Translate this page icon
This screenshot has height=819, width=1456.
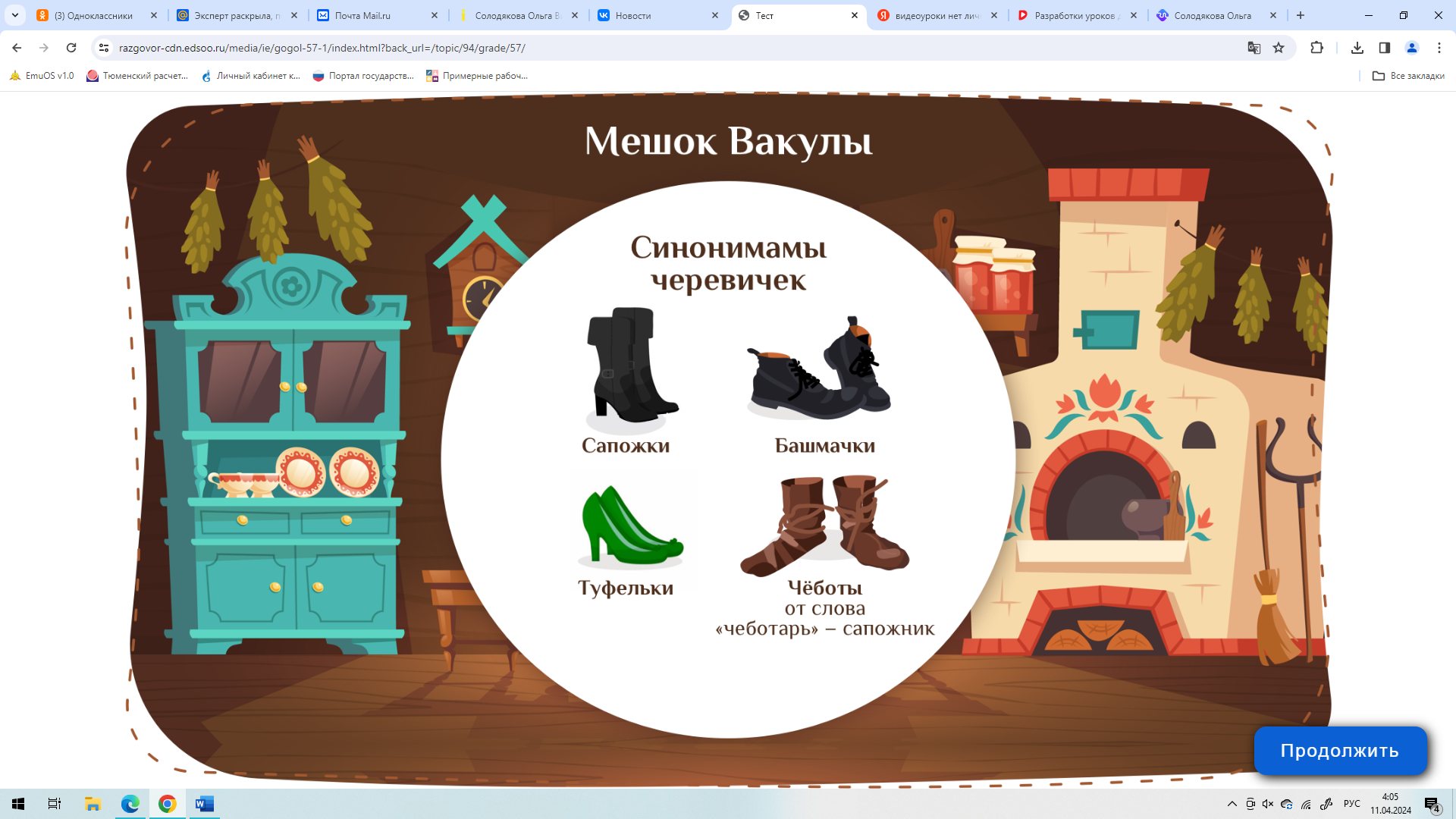1254,48
